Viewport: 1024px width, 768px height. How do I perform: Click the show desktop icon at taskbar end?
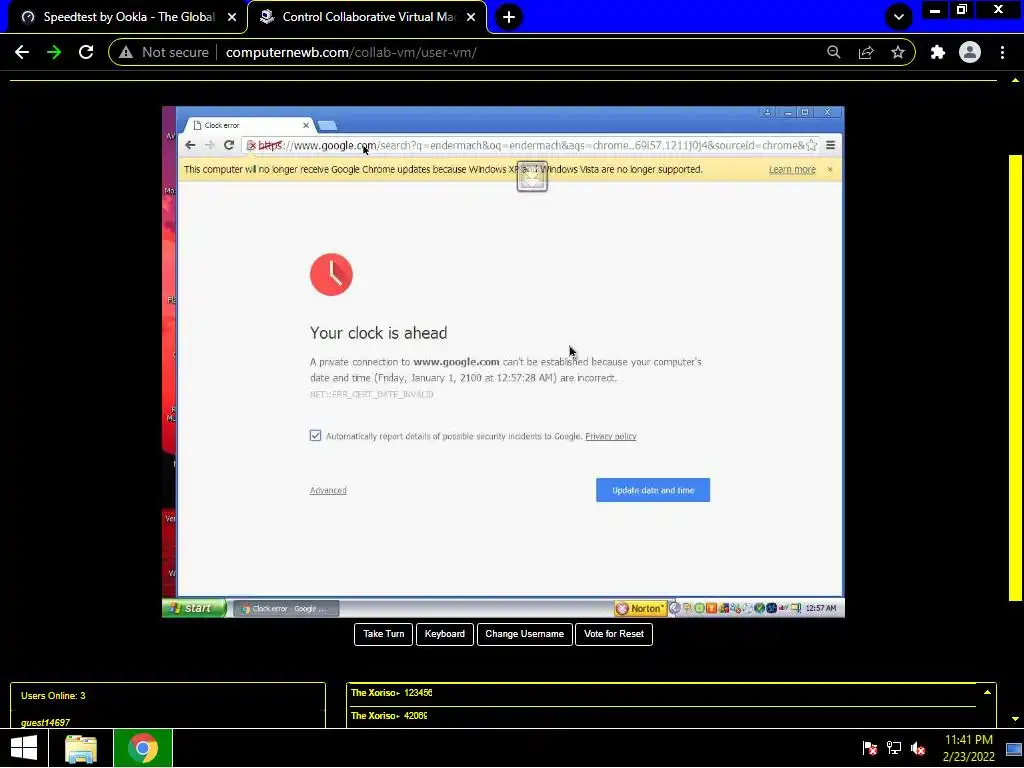point(1014,748)
